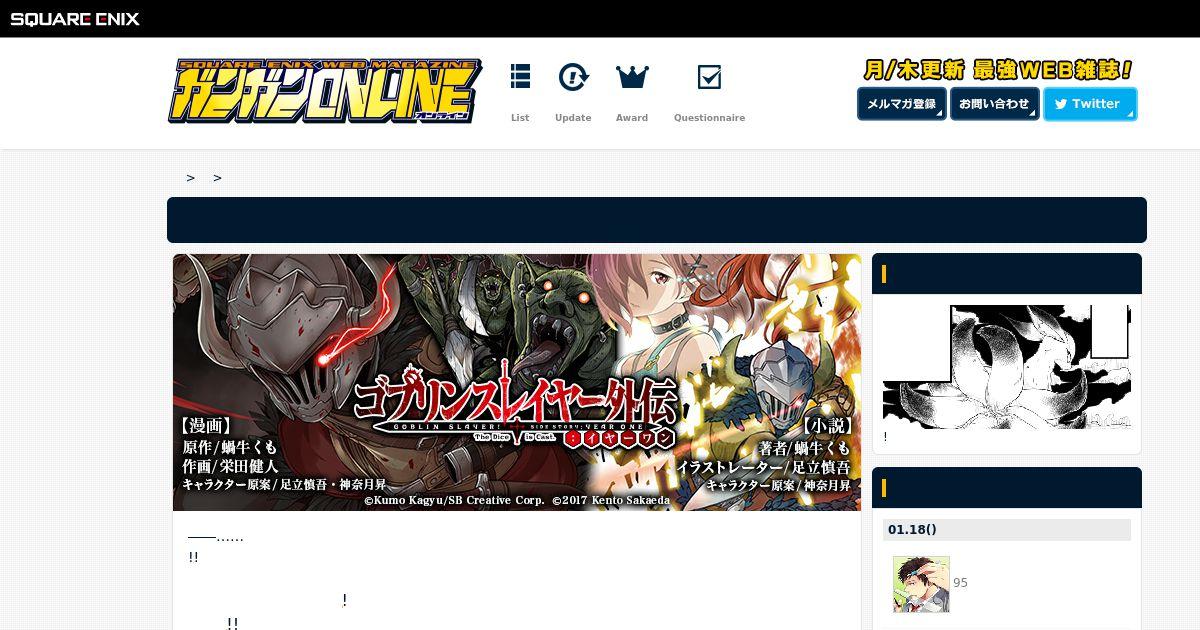
Task: Click the 'List' label under the icon
Action: coord(520,118)
